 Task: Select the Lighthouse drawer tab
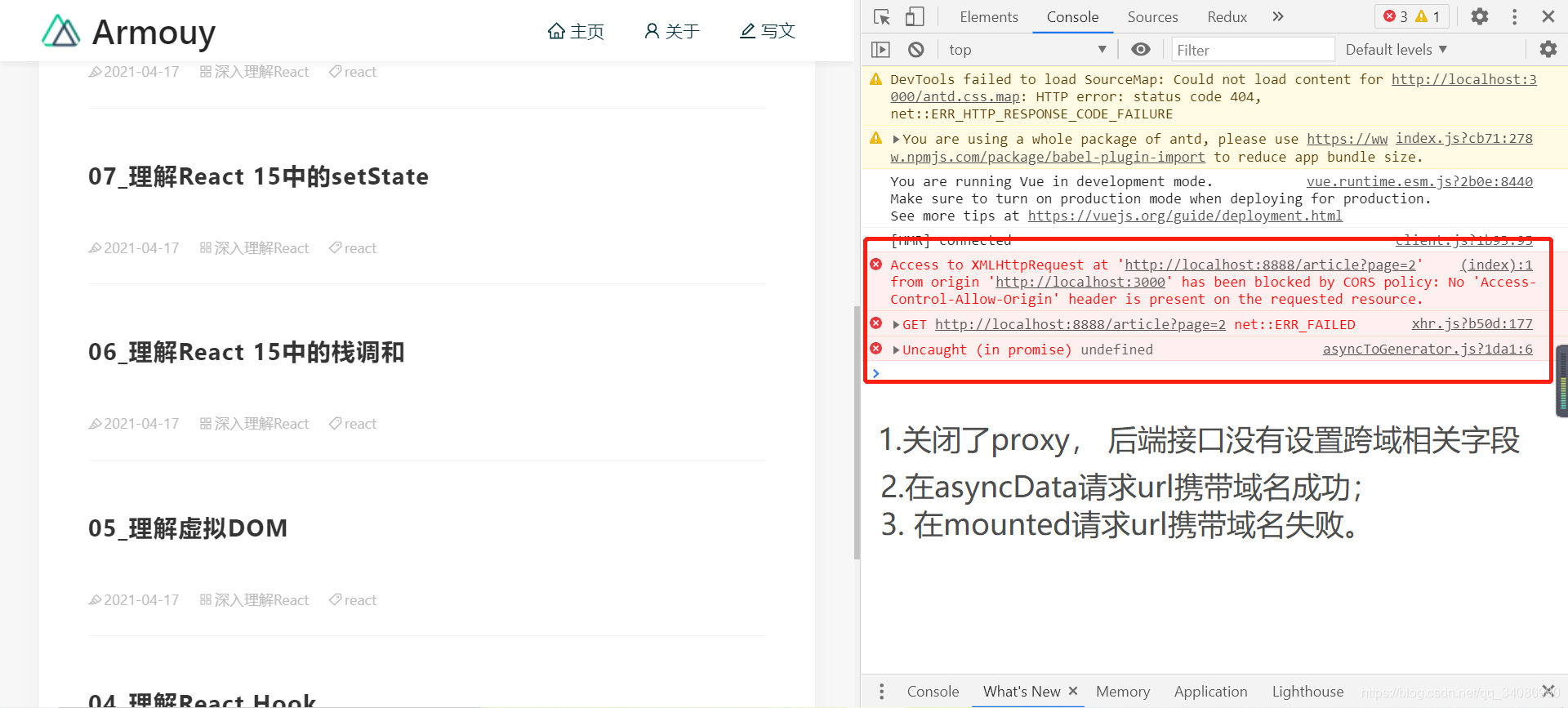[x=1307, y=692]
